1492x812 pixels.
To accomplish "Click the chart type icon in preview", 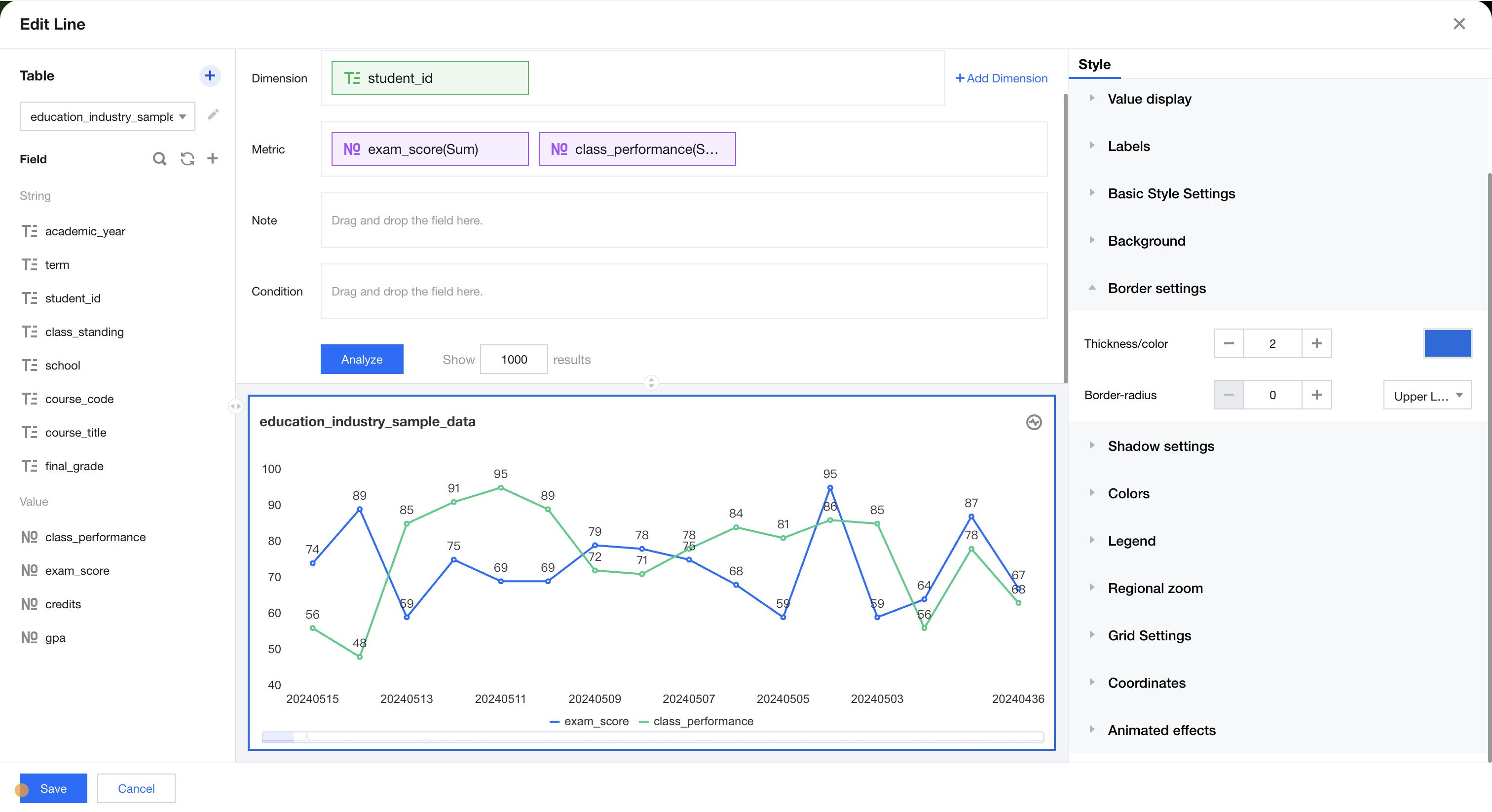I will [1034, 422].
